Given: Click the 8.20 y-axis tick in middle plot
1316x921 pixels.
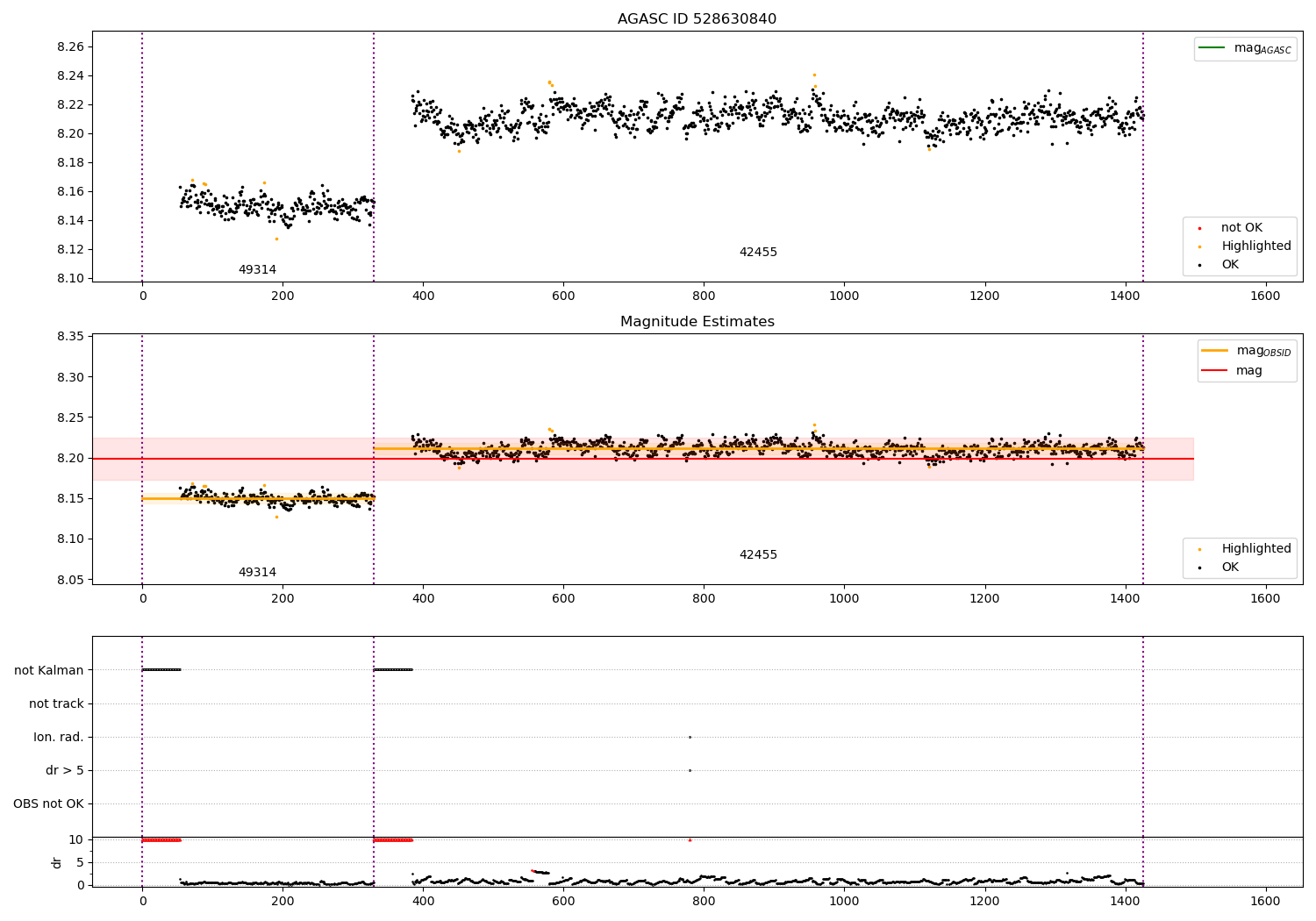Looking at the screenshot, I should (x=70, y=459).
